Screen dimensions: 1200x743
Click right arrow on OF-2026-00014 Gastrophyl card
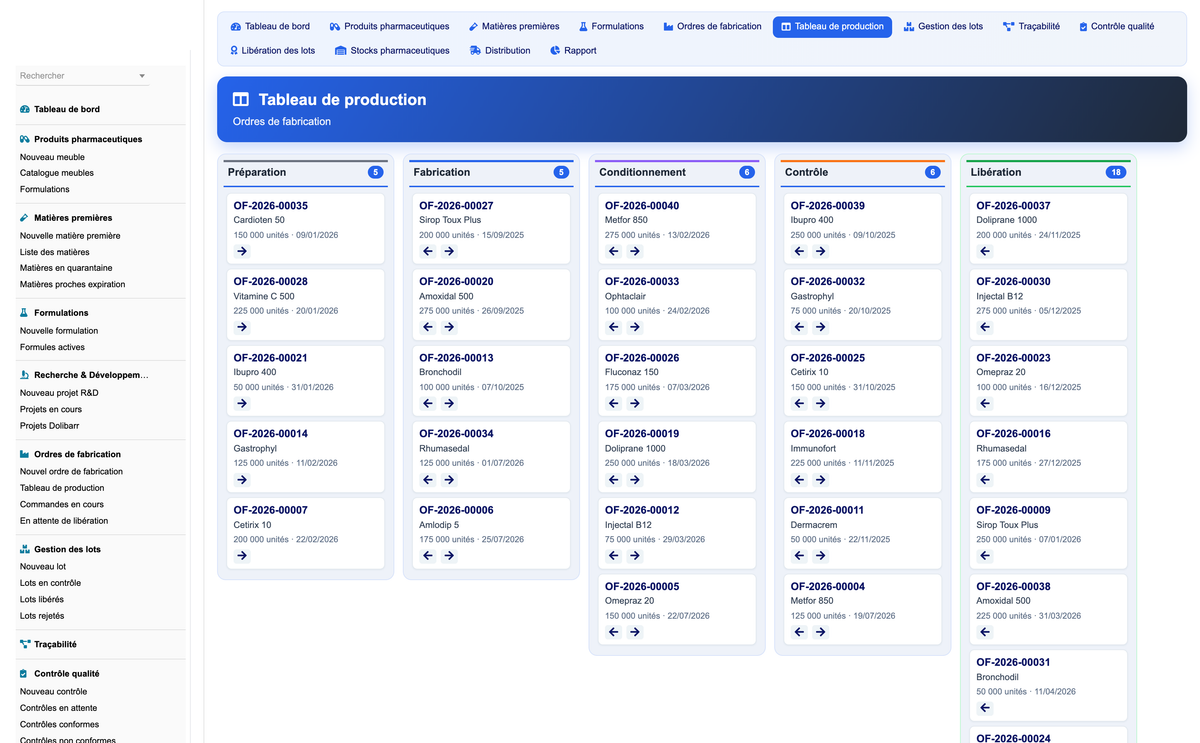[242, 479]
